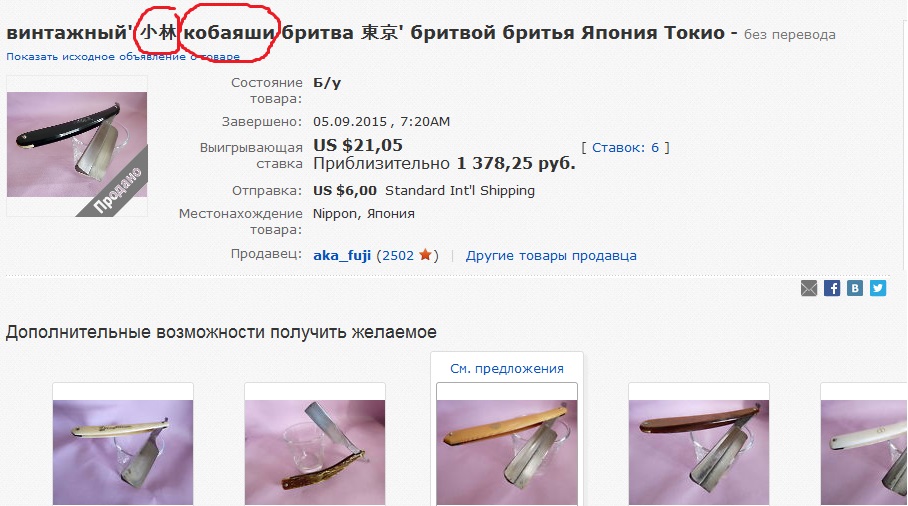Click the listing title with 'кобаяши бритва'
This screenshot has width=908, height=506.
(371, 32)
